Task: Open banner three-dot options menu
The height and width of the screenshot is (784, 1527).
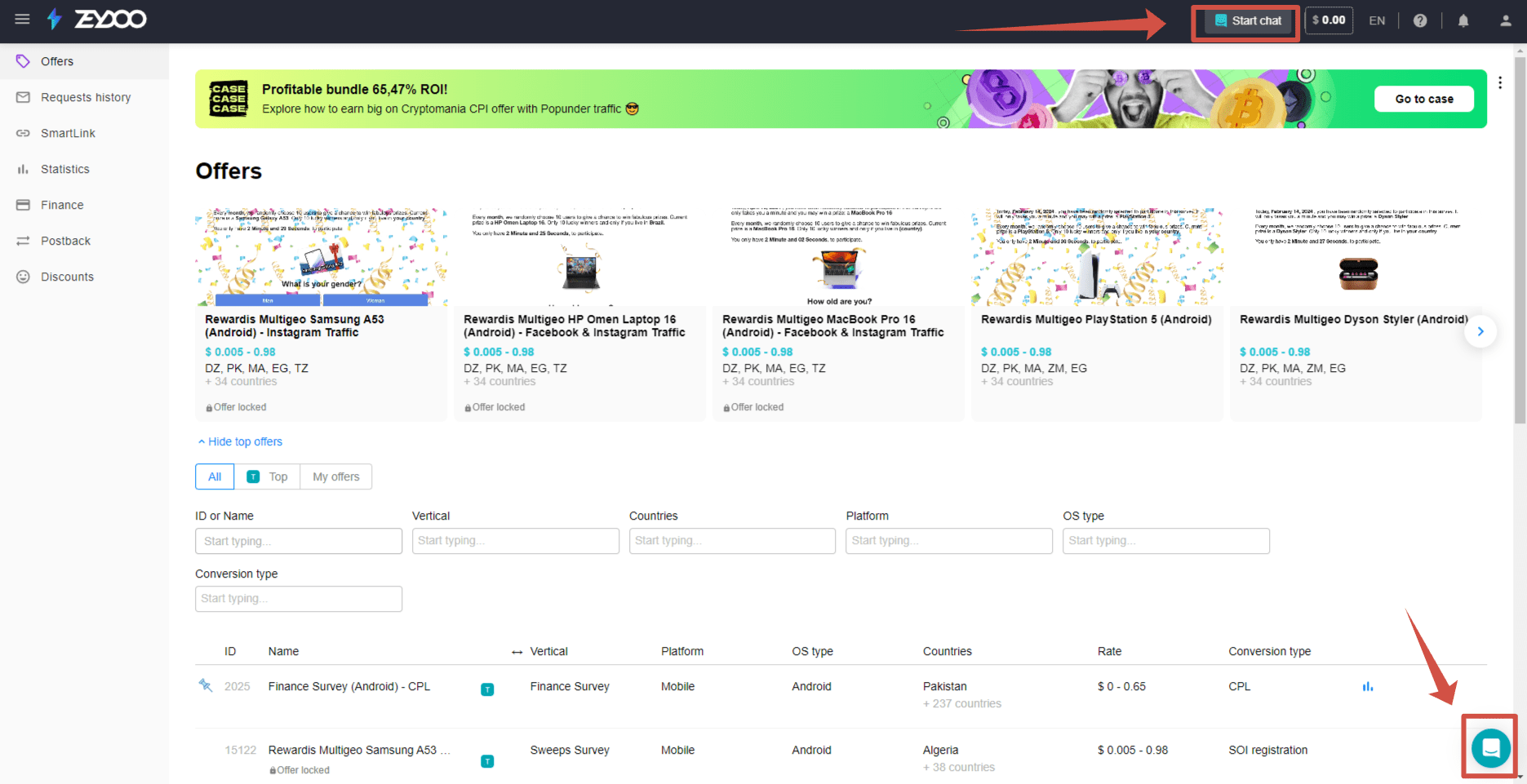Action: (x=1500, y=82)
